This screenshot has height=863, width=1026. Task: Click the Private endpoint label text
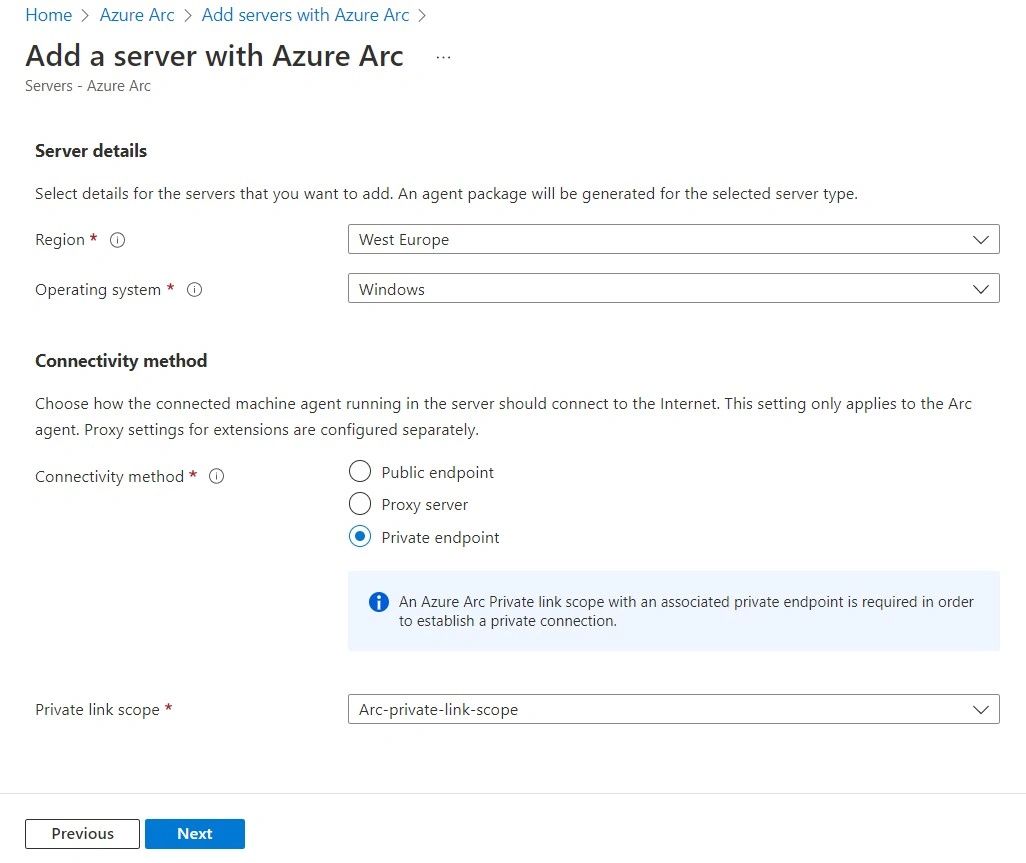point(440,538)
